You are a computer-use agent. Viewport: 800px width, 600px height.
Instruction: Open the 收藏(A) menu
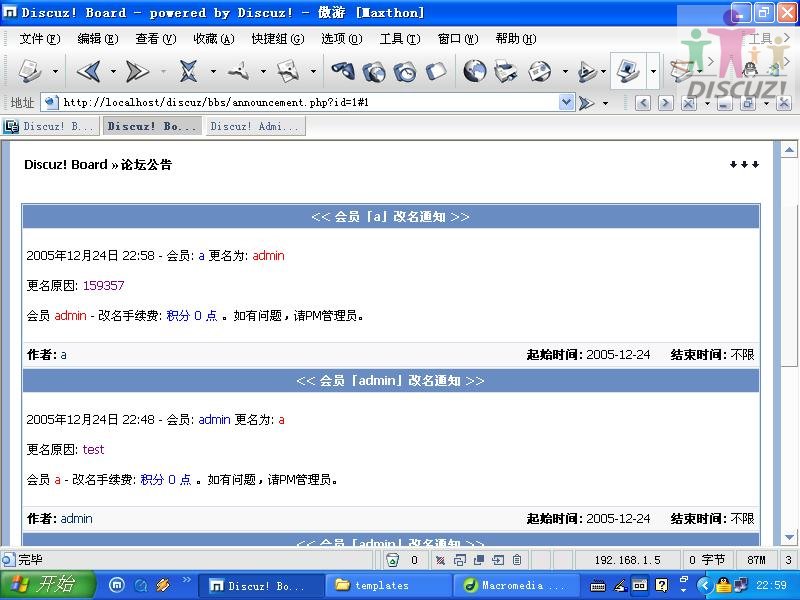[214, 39]
